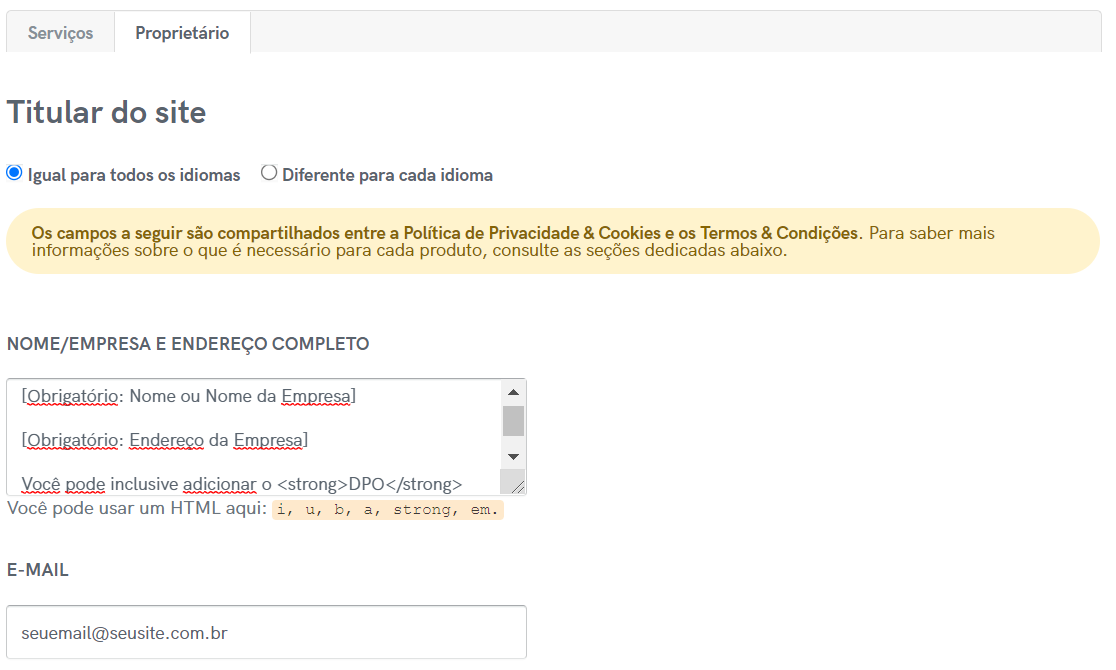1116x670 pixels.
Task: Focus the e-mail input field
Action: (266, 632)
